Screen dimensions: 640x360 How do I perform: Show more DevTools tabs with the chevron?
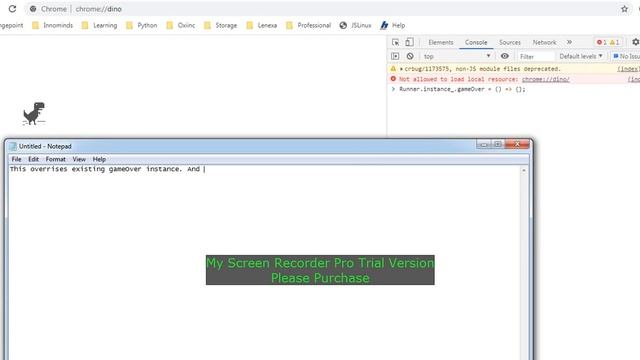569,42
